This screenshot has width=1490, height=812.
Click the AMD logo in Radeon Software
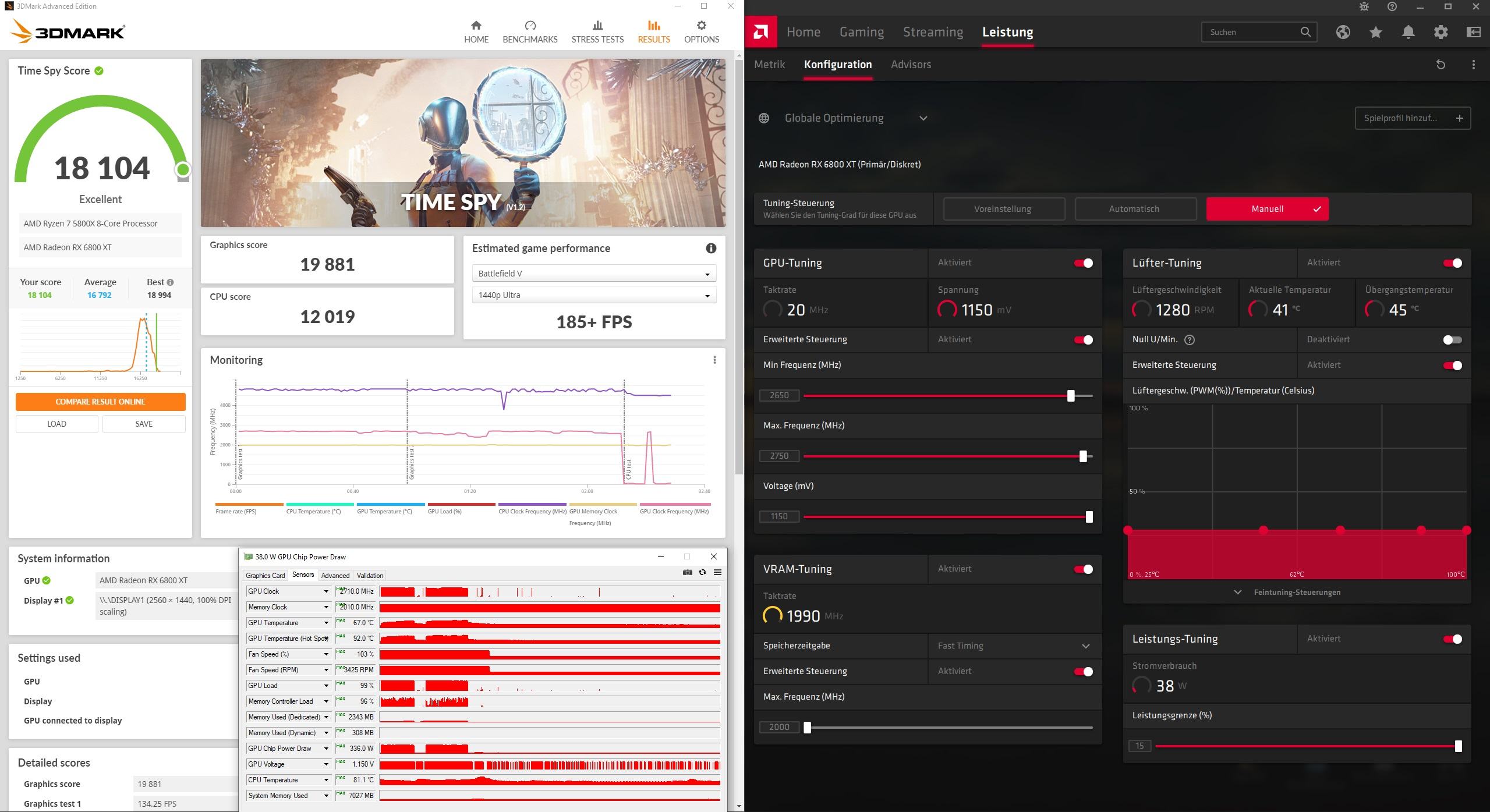pos(760,32)
